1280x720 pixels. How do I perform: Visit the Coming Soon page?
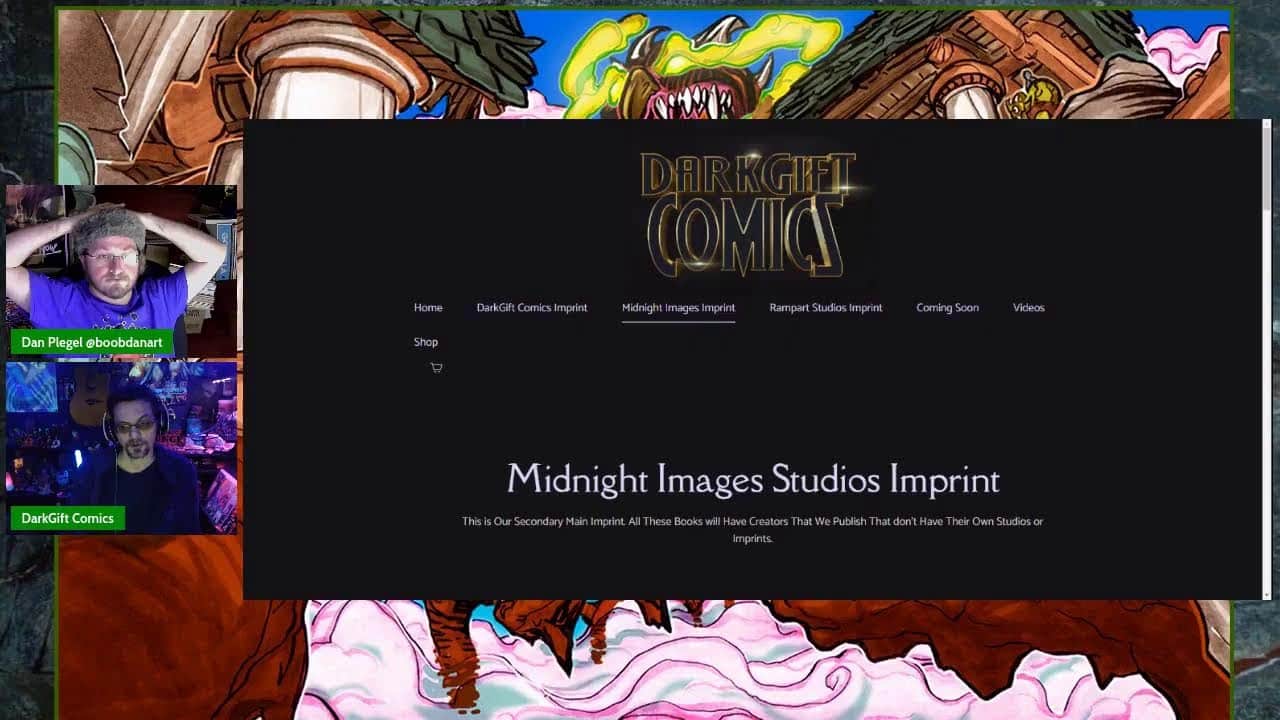click(x=947, y=308)
